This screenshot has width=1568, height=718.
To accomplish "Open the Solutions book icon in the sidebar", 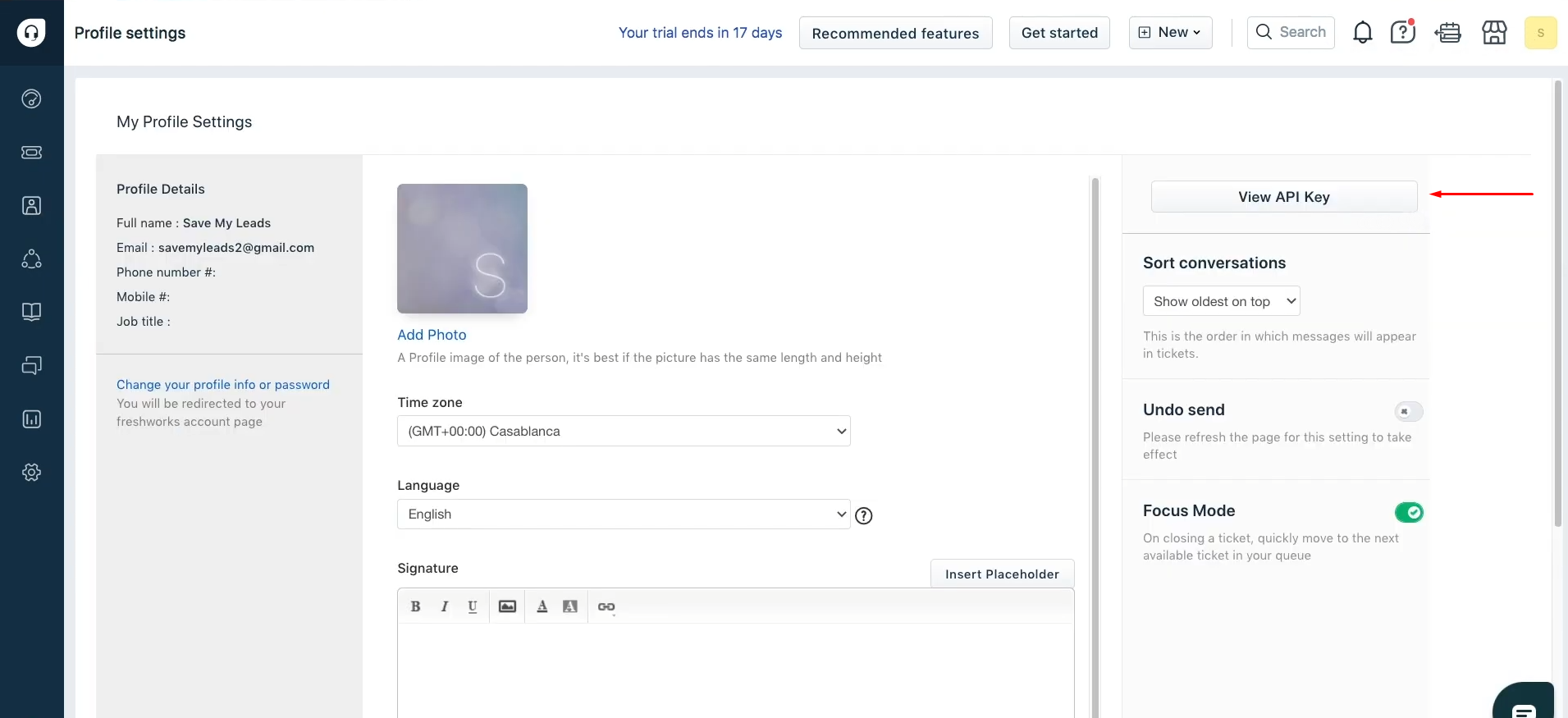I will click(31, 313).
